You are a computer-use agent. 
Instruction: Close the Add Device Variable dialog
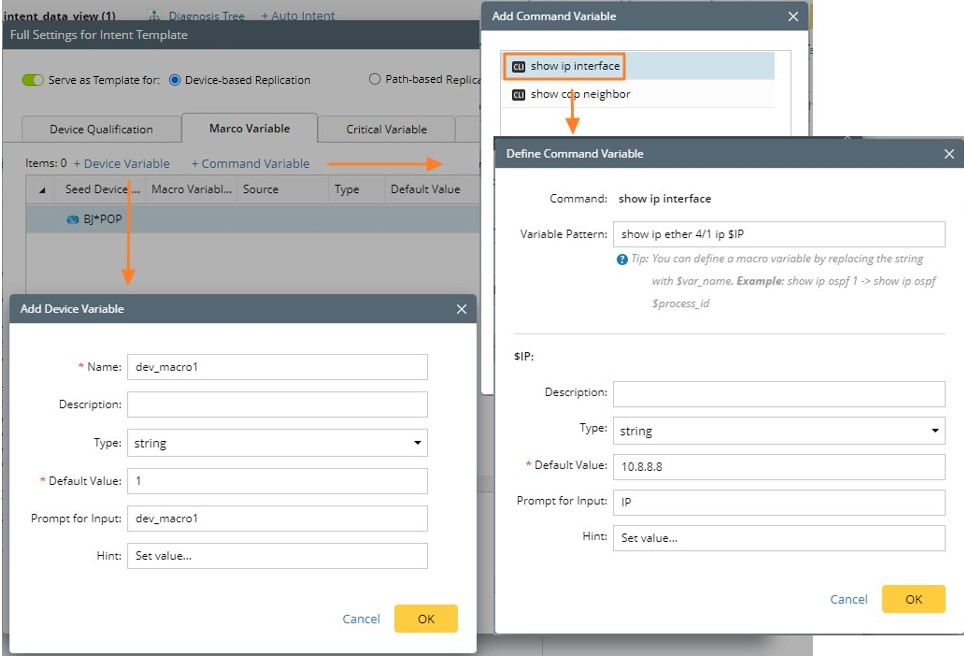click(461, 310)
